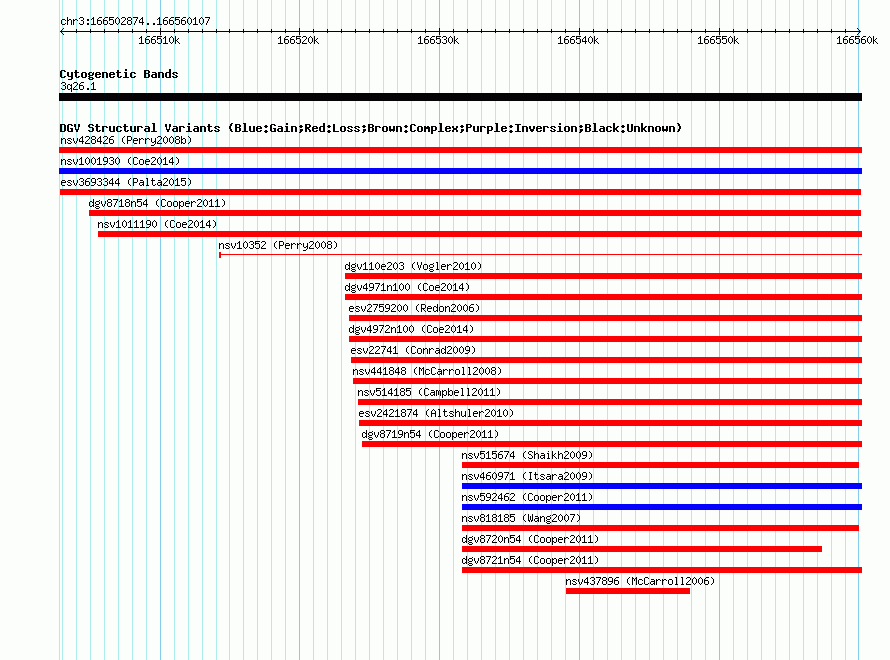Click the 166550k ruler tick label
The height and width of the screenshot is (660, 890).
point(718,40)
